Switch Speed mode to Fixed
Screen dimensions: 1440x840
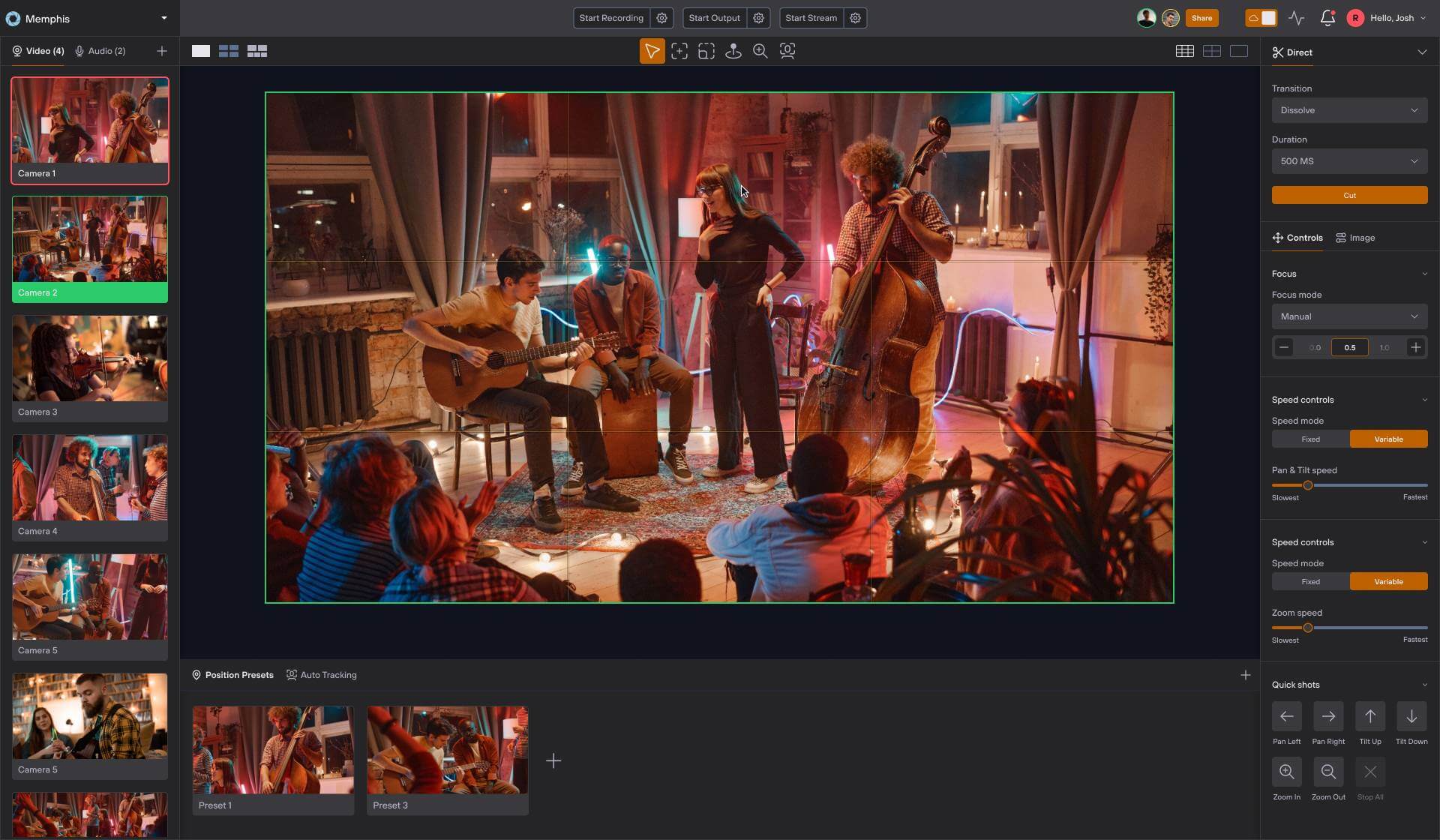click(x=1310, y=439)
